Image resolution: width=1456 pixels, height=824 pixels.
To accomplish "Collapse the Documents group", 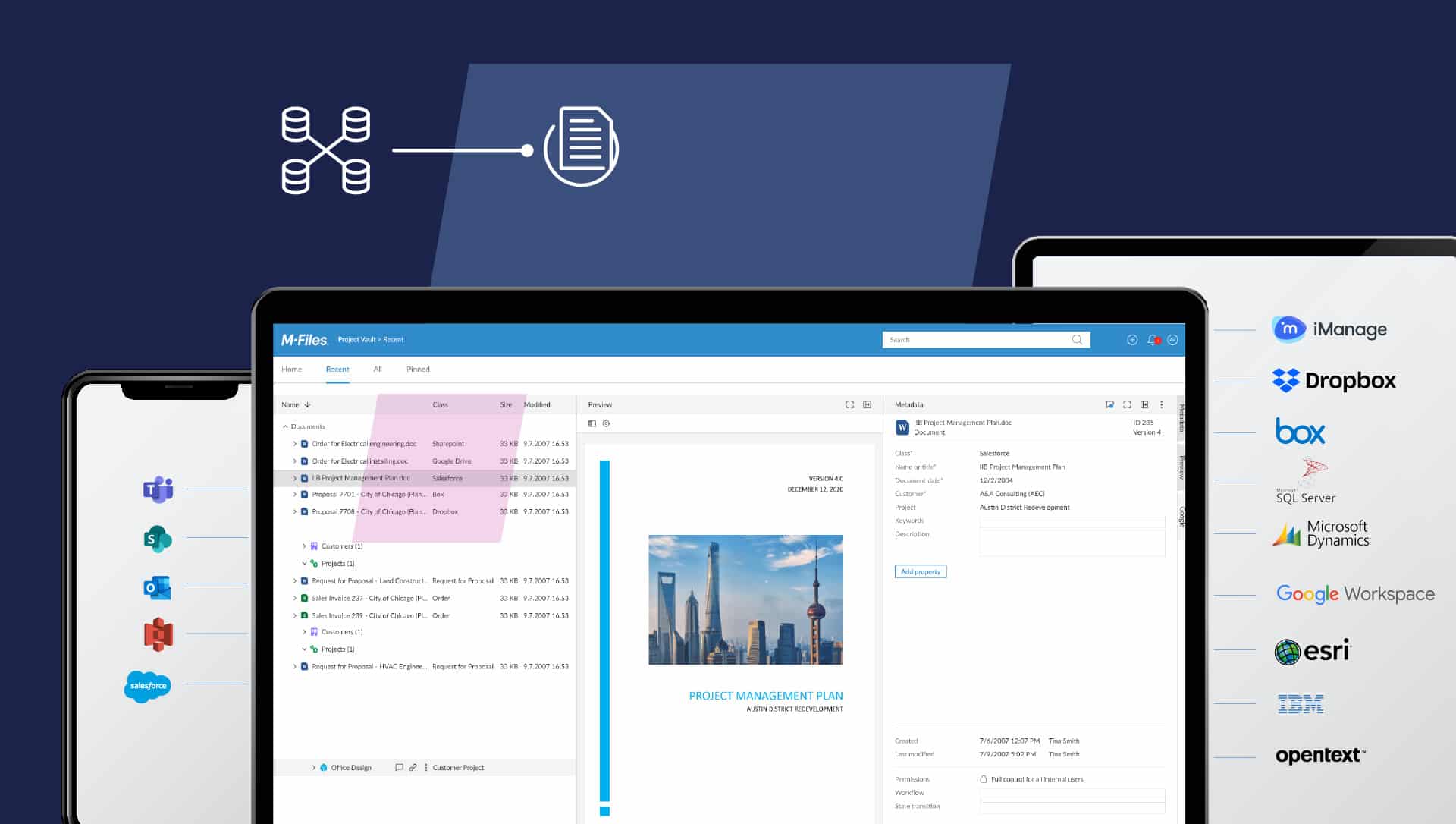I will tap(285, 426).
